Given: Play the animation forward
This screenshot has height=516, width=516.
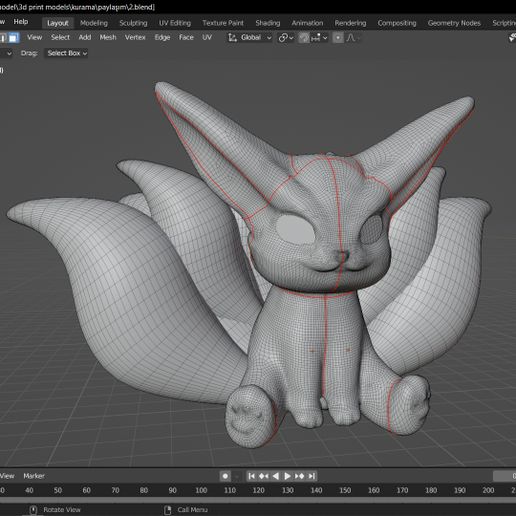Looking at the screenshot, I should [287, 476].
